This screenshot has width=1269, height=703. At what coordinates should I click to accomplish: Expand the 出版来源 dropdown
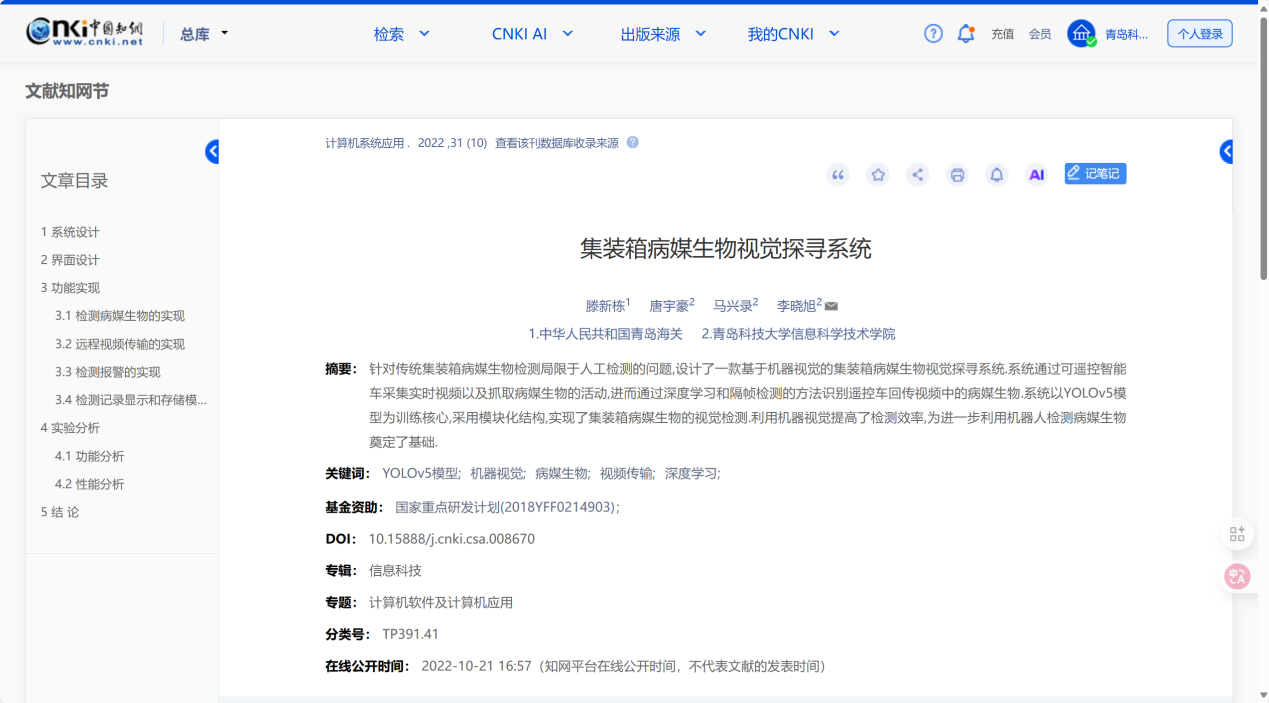click(x=663, y=34)
